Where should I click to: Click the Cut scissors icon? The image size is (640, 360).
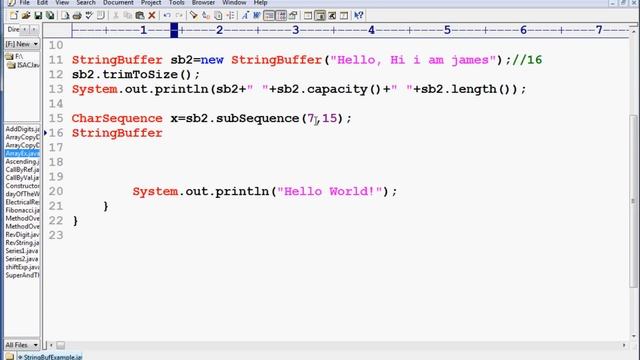[x=116, y=16]
